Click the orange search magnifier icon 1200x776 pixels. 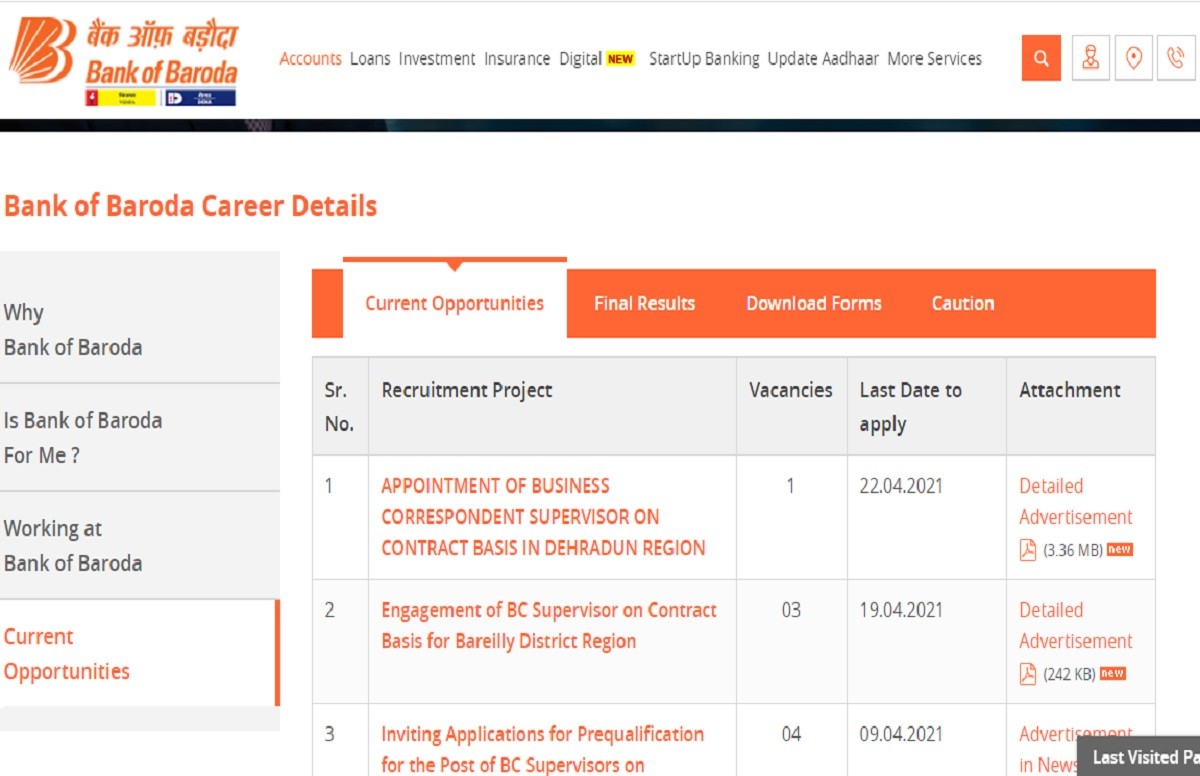(x=1041, y=59)
